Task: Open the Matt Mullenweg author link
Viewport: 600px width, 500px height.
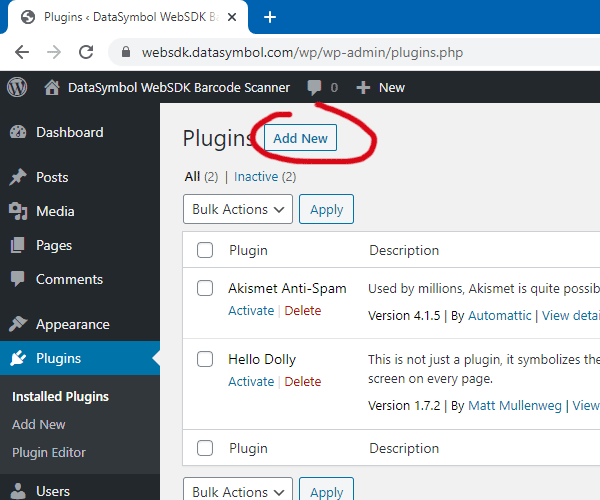Action: coord(515,406)
